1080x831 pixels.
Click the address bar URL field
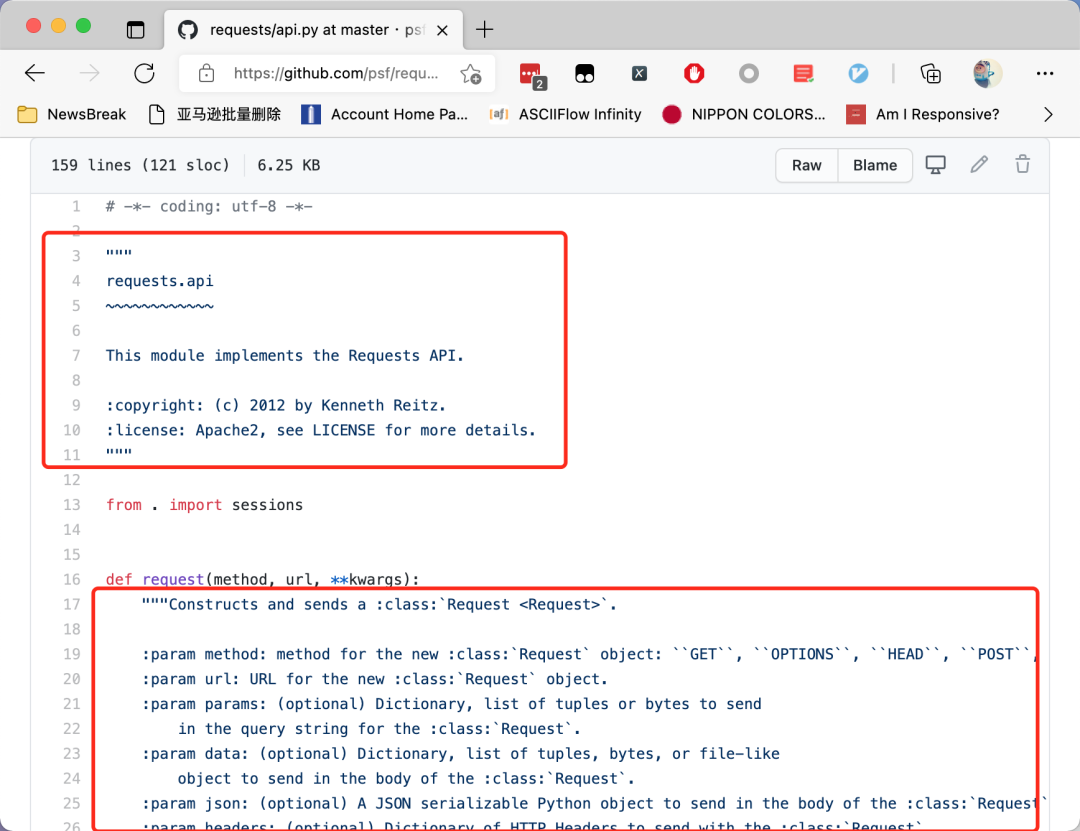click(x=335, y=73)
